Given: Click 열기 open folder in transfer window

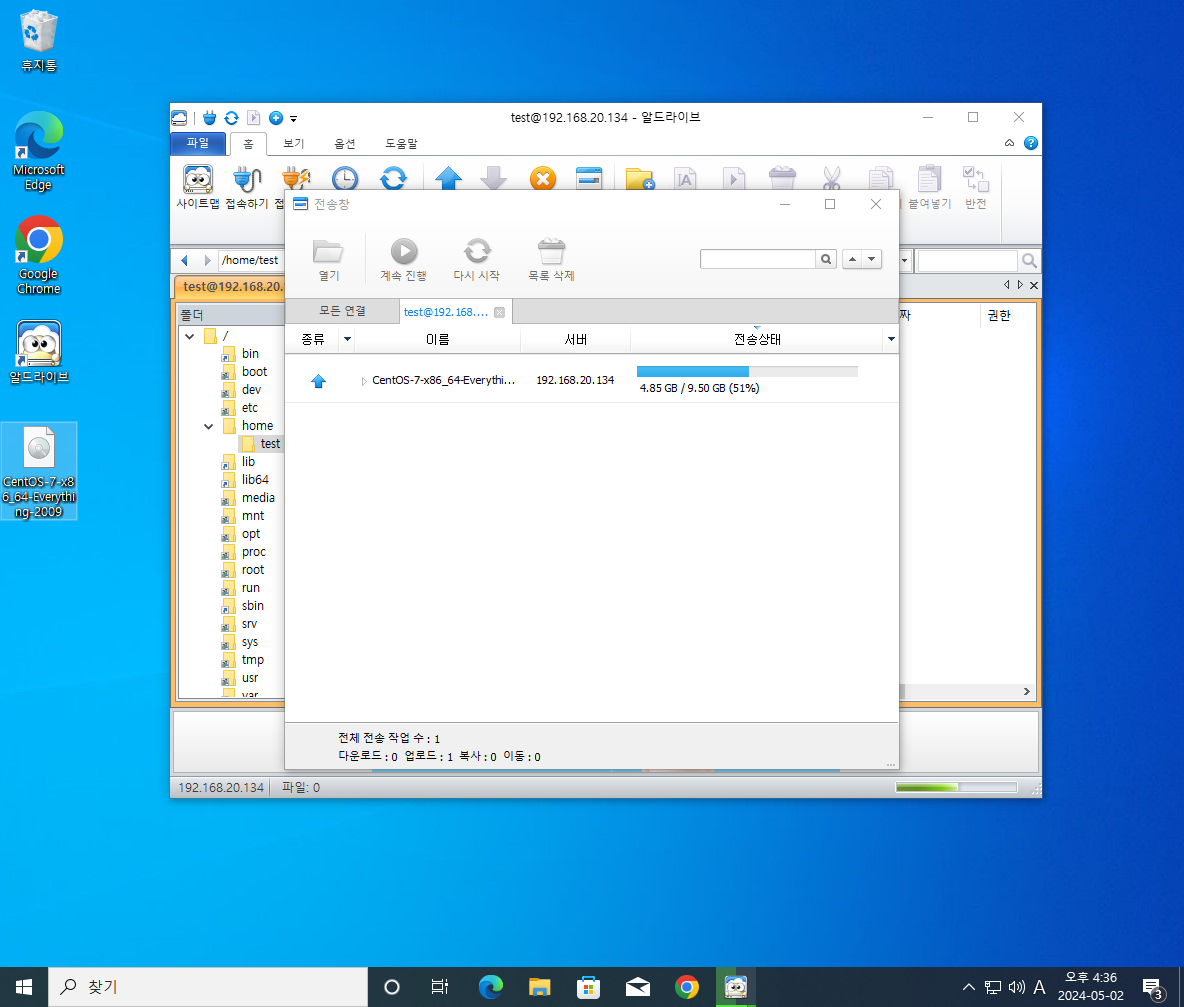Looking at the screenshot, I should [x=328, y=259].
